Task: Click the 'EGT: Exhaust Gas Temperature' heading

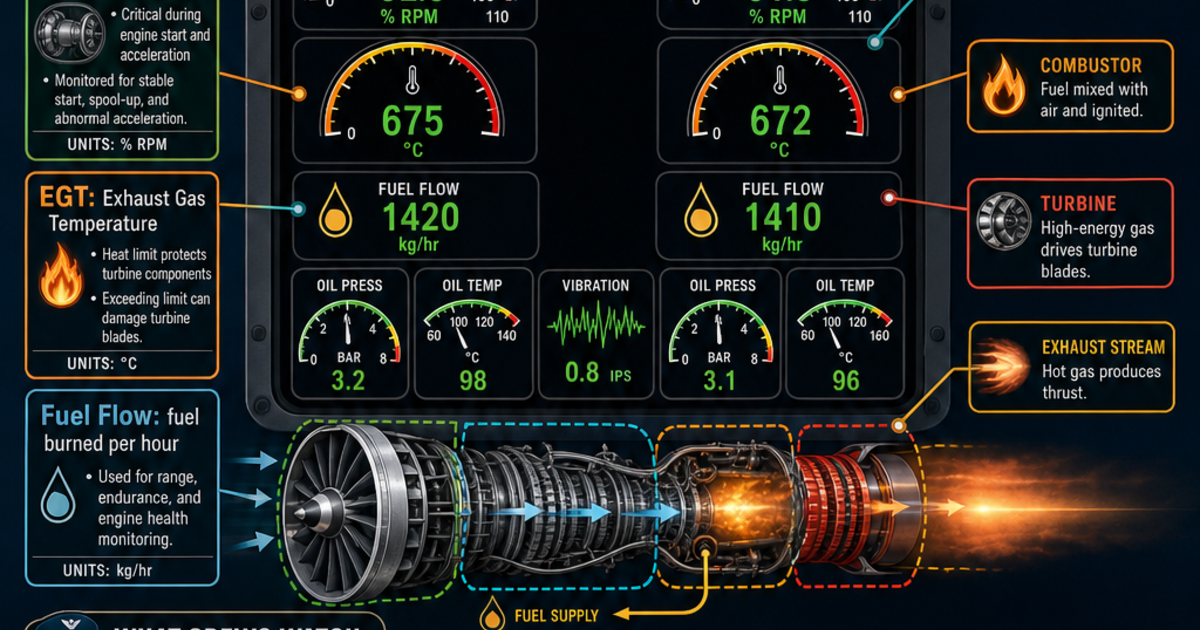Action: (x=123, y=210)
